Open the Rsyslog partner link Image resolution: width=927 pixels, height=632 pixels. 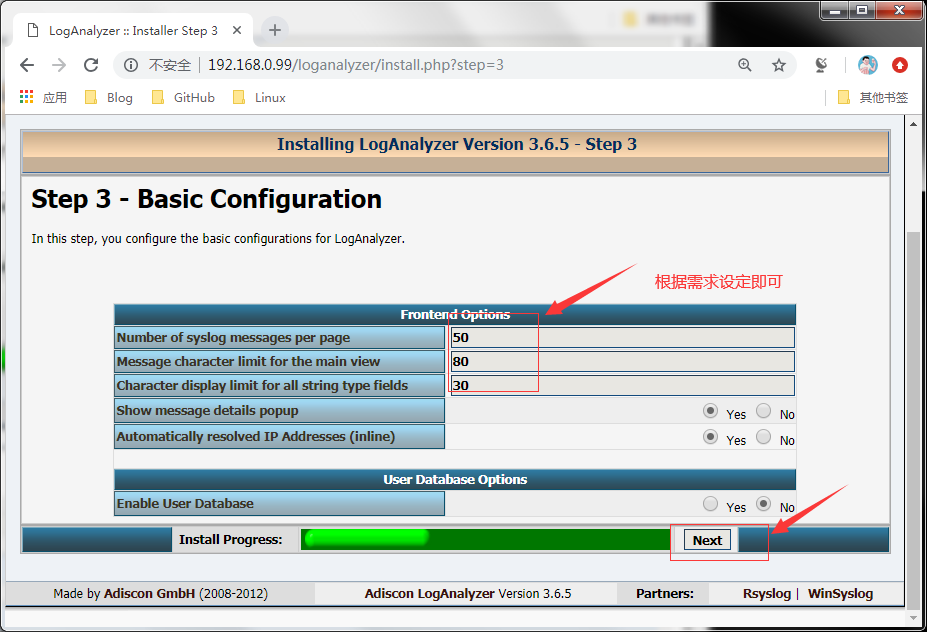[x=767, y=594]
